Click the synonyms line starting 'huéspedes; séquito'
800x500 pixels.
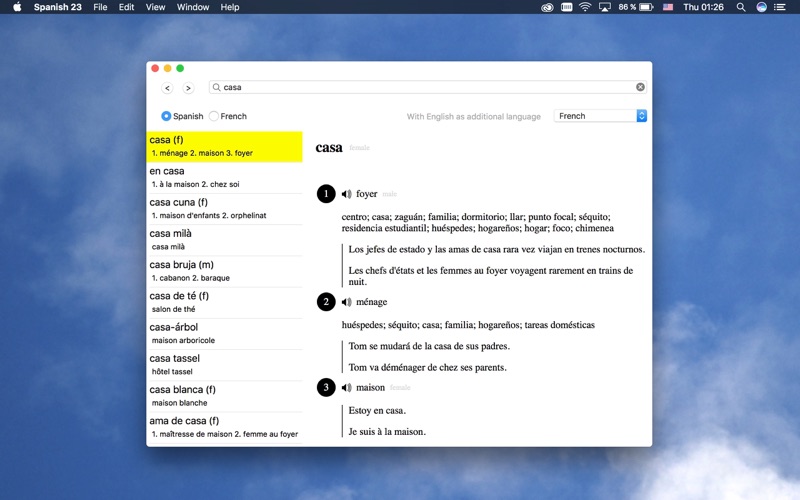[x=468, y=325]
